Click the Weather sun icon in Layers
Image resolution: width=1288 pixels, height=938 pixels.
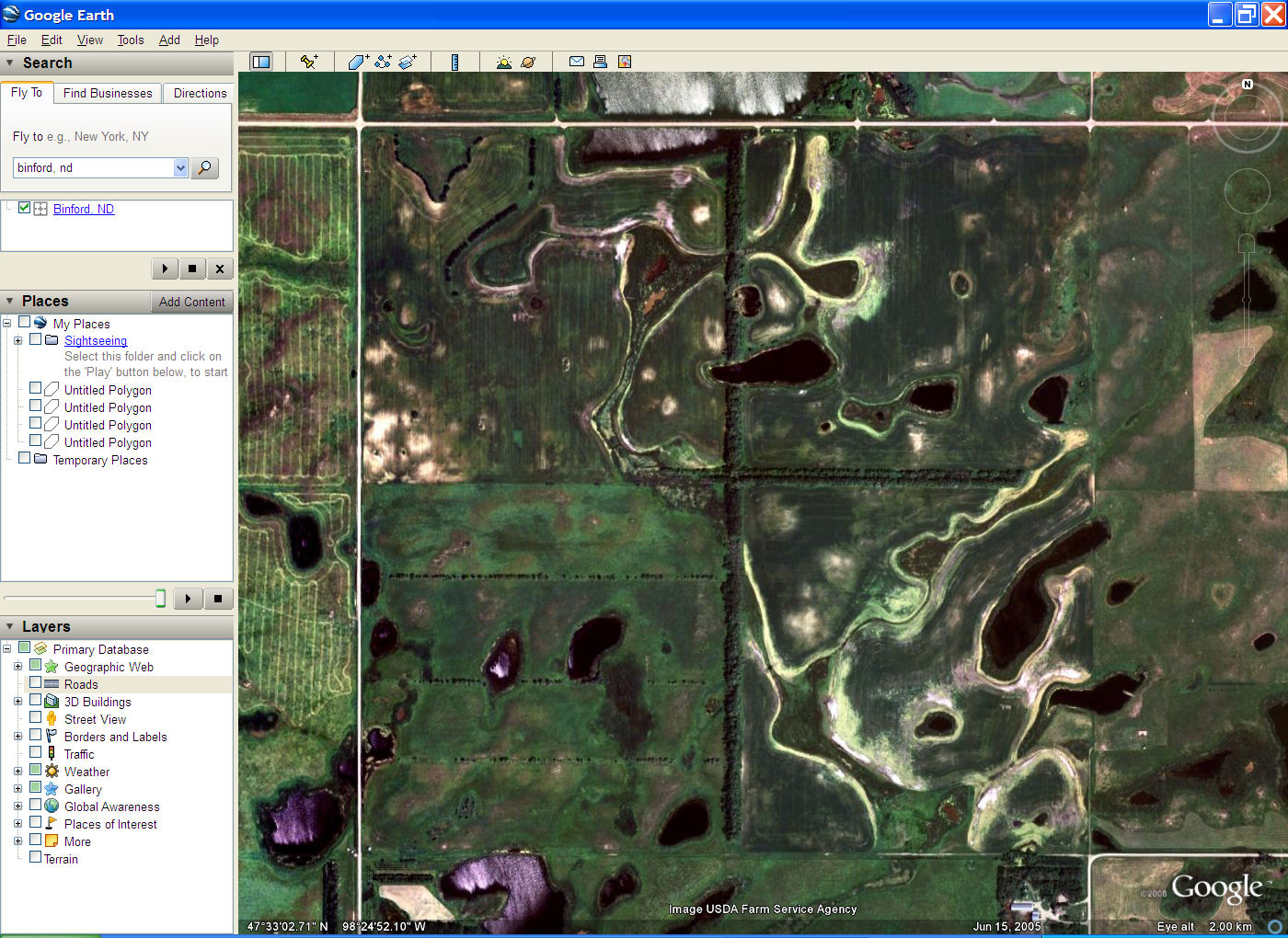(52, 772)
